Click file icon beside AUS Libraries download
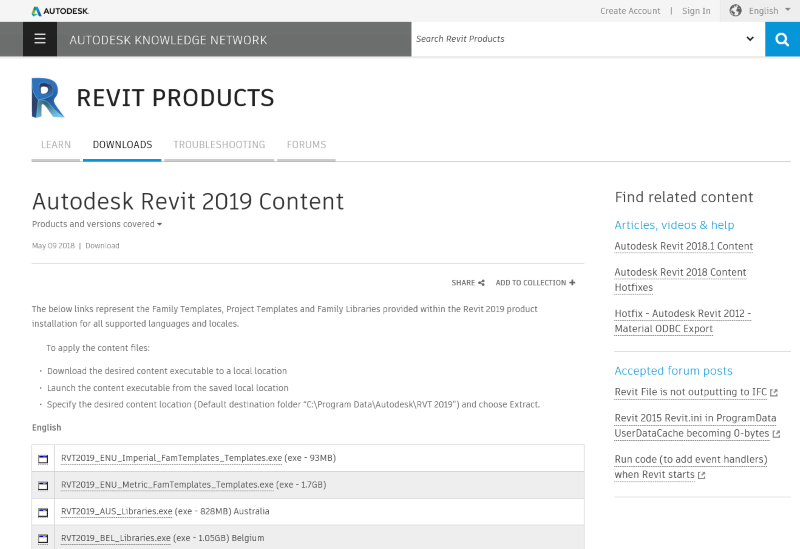The height and width of the screenshot is (549, 800). pos(43,512)
